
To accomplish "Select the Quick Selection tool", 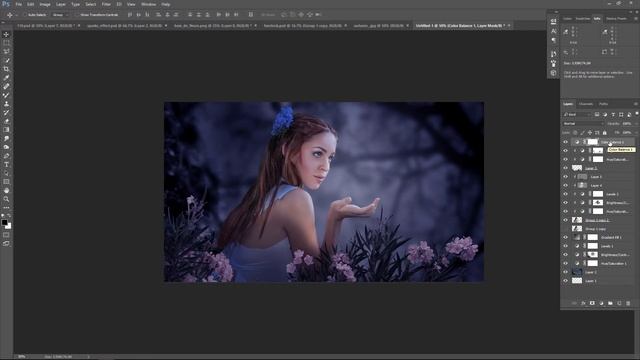I will (x=6, y=60).
